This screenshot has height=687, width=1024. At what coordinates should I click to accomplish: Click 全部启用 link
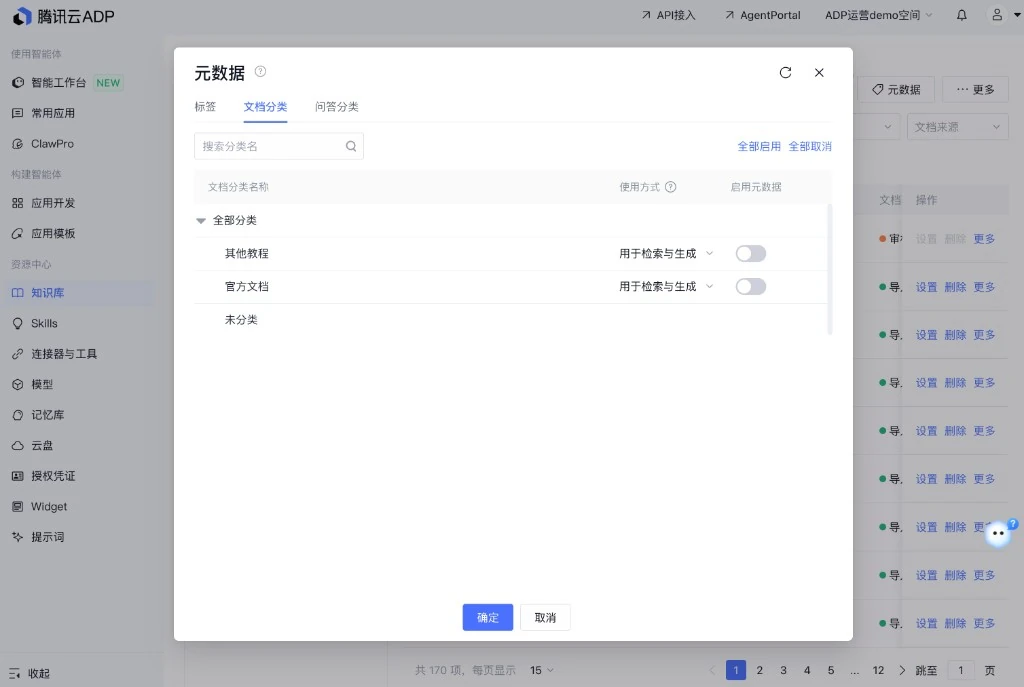tap(759, 146)
